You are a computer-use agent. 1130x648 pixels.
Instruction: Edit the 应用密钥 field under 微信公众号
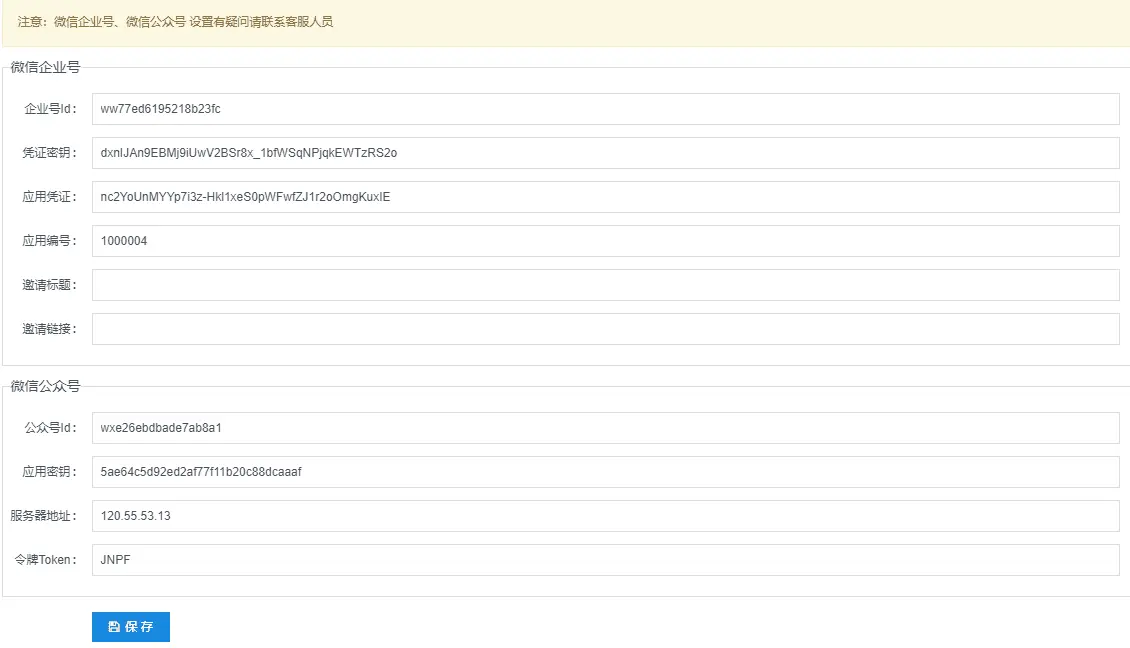pos(605,471)
